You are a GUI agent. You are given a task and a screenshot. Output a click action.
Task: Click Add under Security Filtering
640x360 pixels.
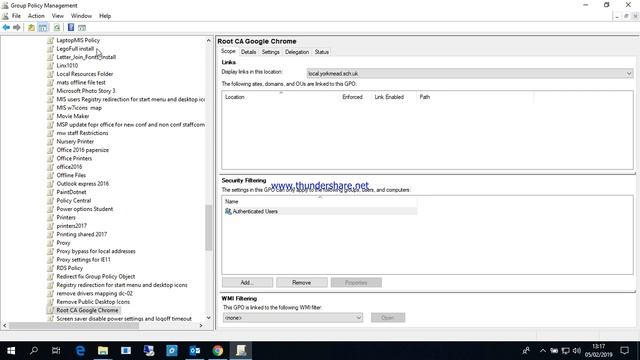click(x=247, y=282)
